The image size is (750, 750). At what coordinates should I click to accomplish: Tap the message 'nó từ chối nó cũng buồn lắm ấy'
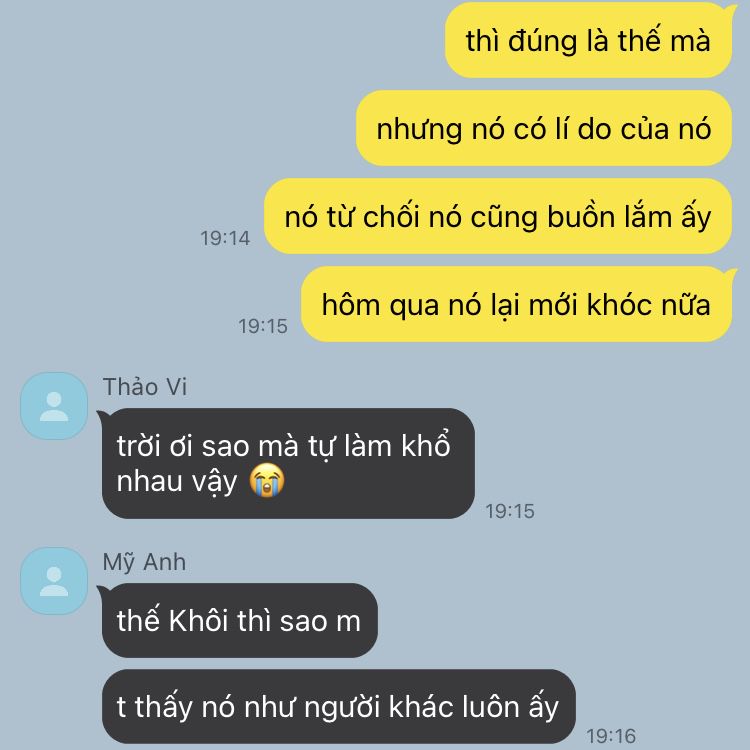pos(498,216)
